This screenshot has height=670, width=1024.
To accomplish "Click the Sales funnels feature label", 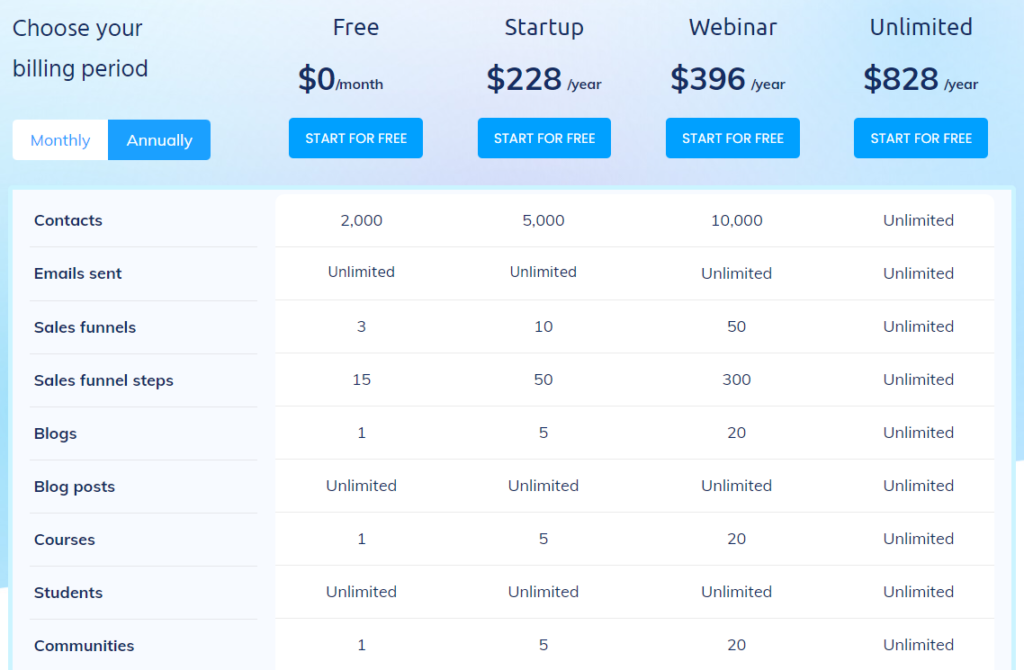I will pos(85,327).
